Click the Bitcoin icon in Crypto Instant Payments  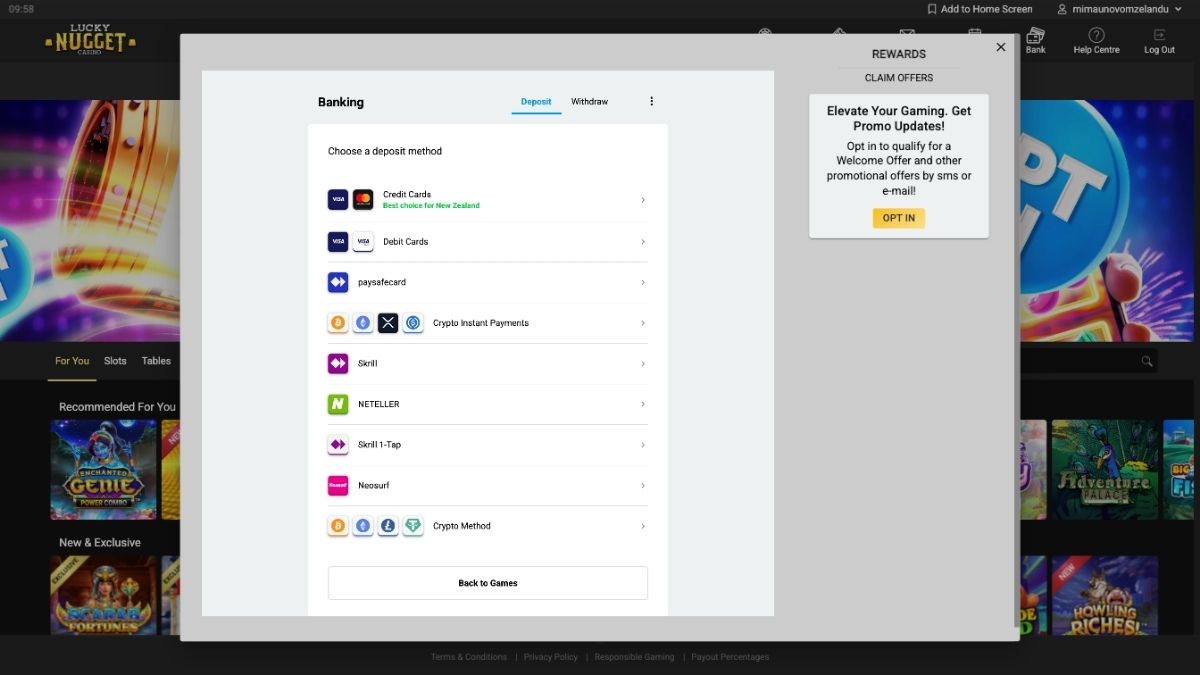click(338, 323)
